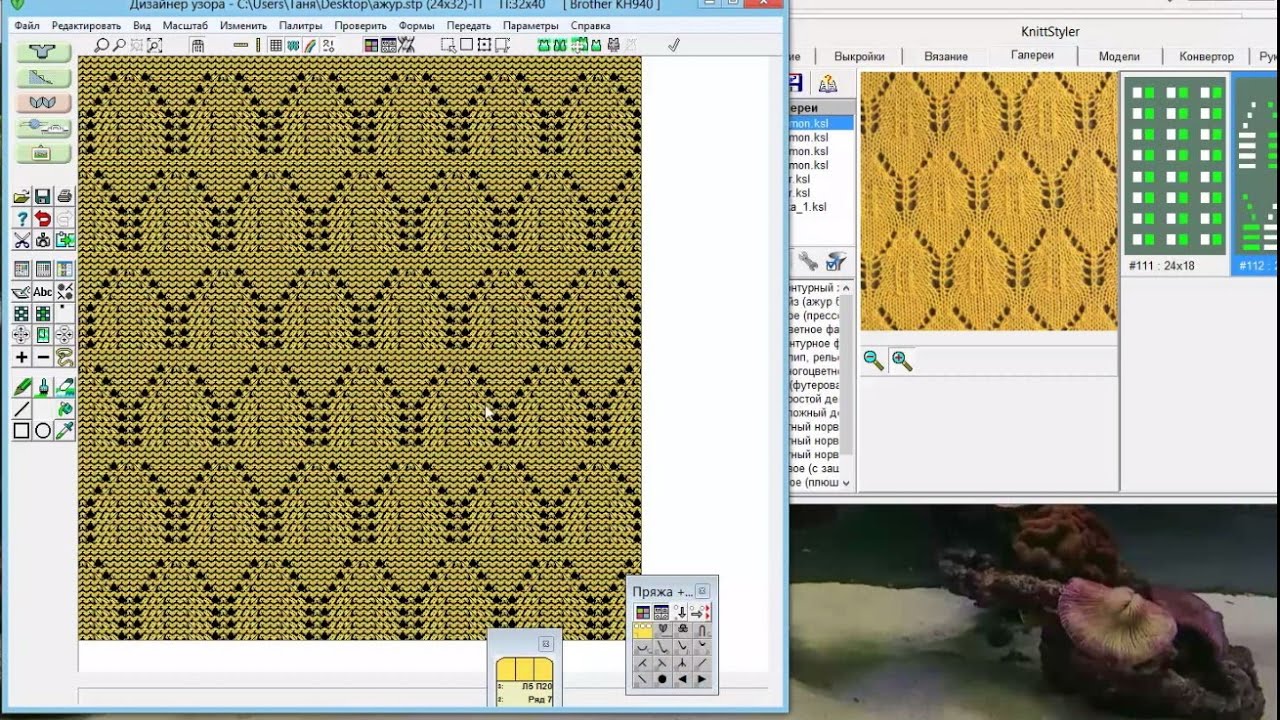Viewport: 1280px width, 720px height.
Task: Open the Редактировать menu
Action: pos(86,25)
